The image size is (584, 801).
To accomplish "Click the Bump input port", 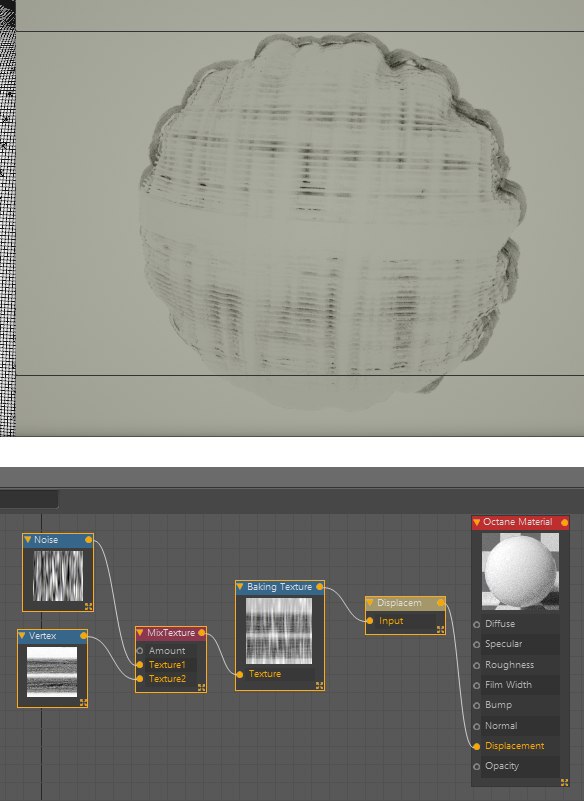I will coord(476,705).
